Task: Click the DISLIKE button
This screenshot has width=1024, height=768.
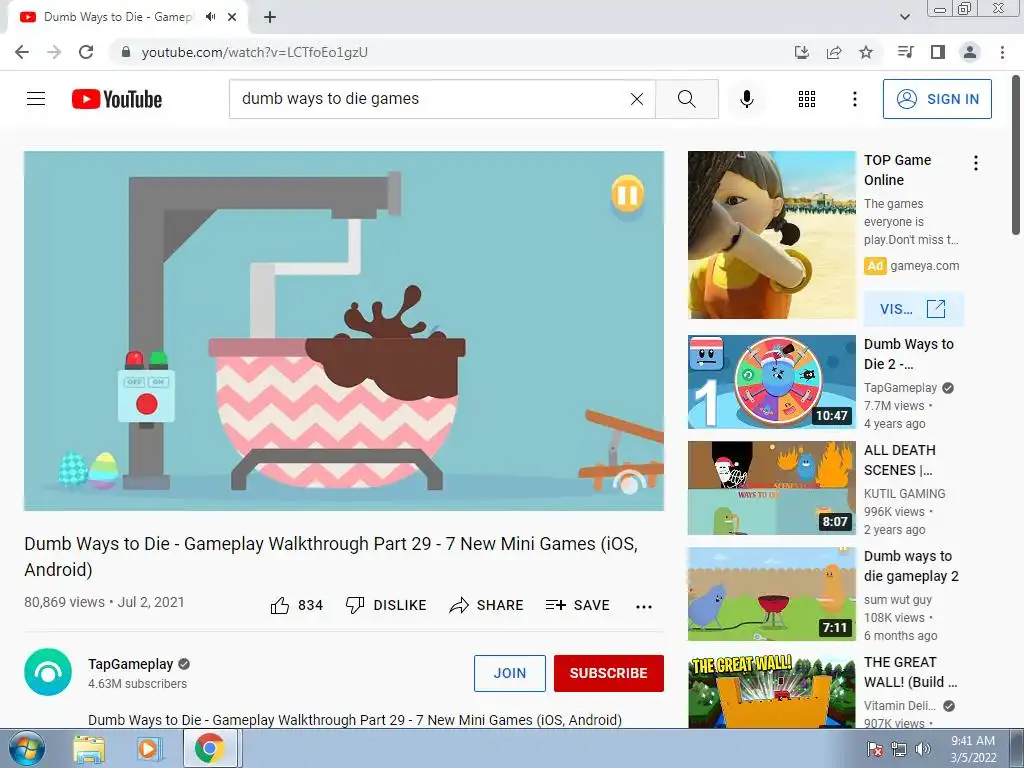Action: coord(386,605)
